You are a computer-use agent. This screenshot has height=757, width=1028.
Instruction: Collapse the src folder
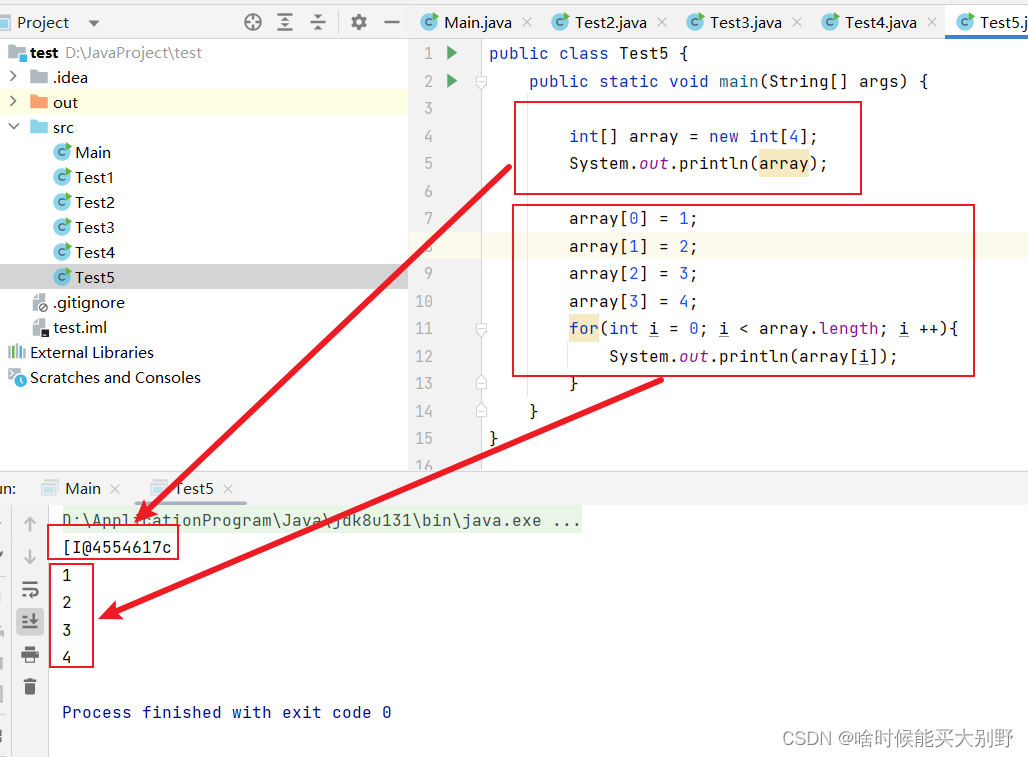[x=13, y=126]
